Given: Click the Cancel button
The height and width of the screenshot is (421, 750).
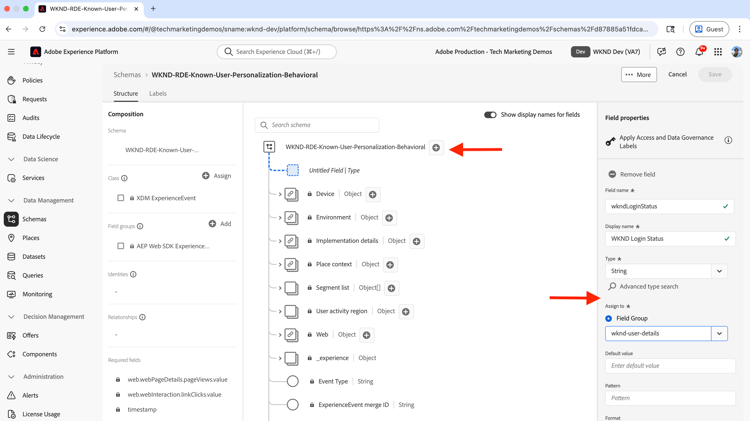Looking at the screenshot, I should tap(677, 75).
